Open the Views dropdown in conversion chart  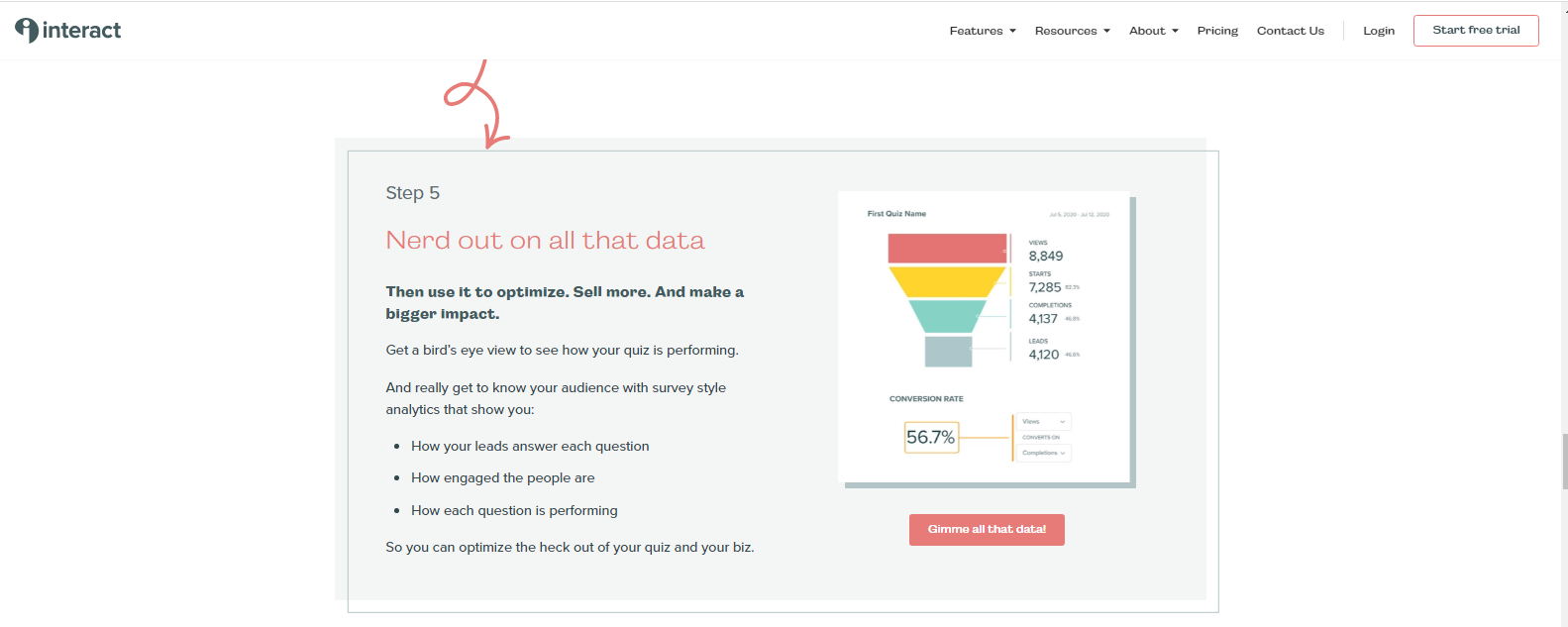1043,422
